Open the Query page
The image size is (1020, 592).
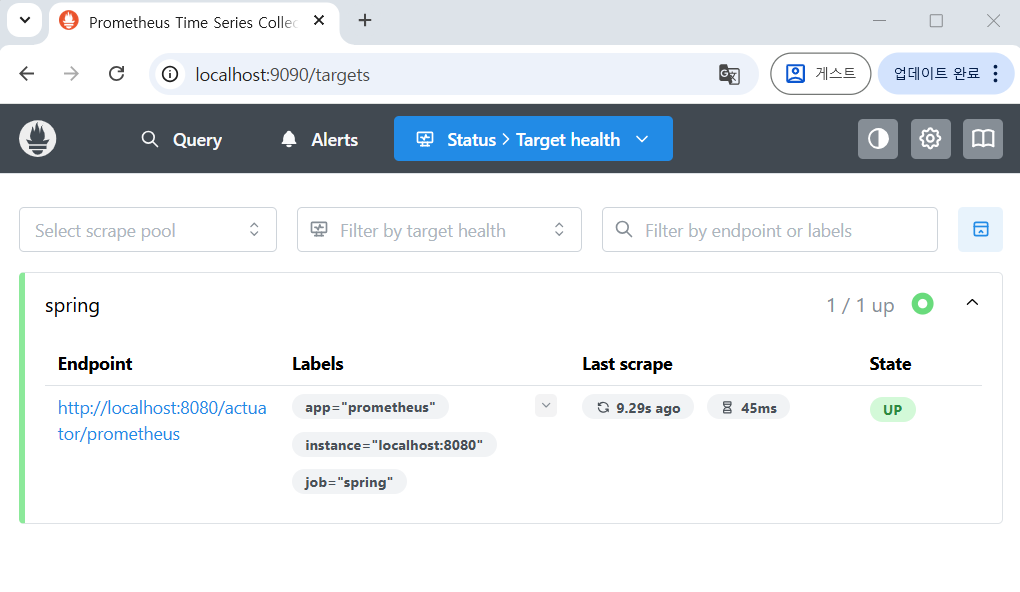tap(182, 139)
